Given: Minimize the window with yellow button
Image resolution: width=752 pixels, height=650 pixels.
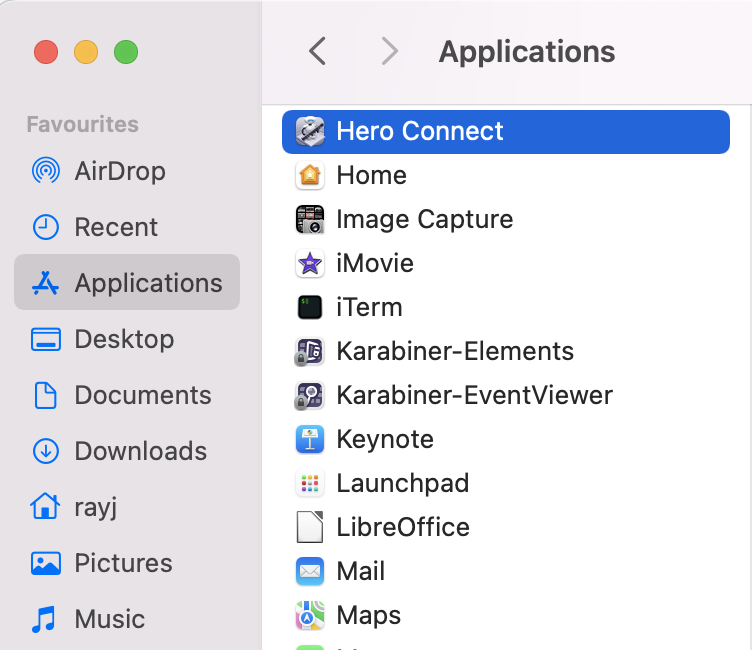Looking at the screenshot, I should click(x=86, y=52).
